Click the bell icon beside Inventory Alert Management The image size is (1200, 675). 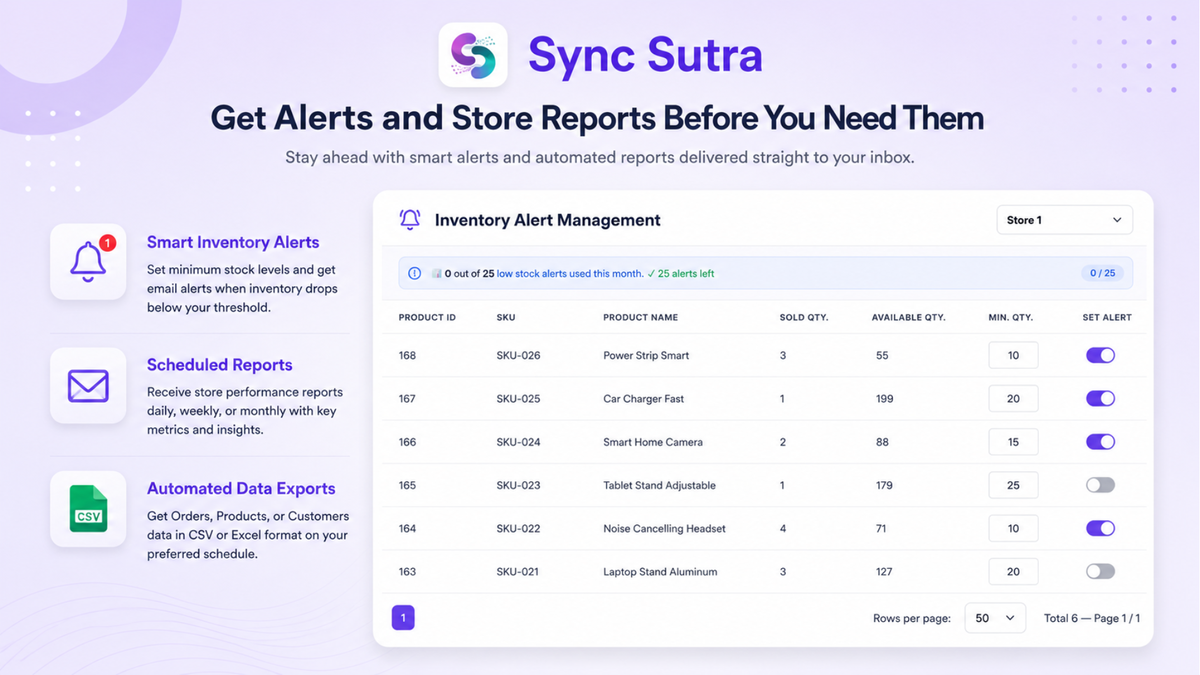[x=410, y=220]
